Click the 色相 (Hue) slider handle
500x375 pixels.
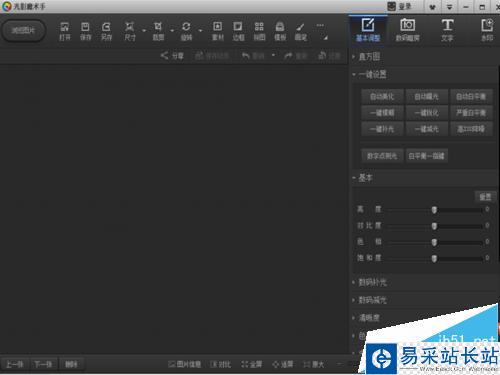tap(434, 242)
